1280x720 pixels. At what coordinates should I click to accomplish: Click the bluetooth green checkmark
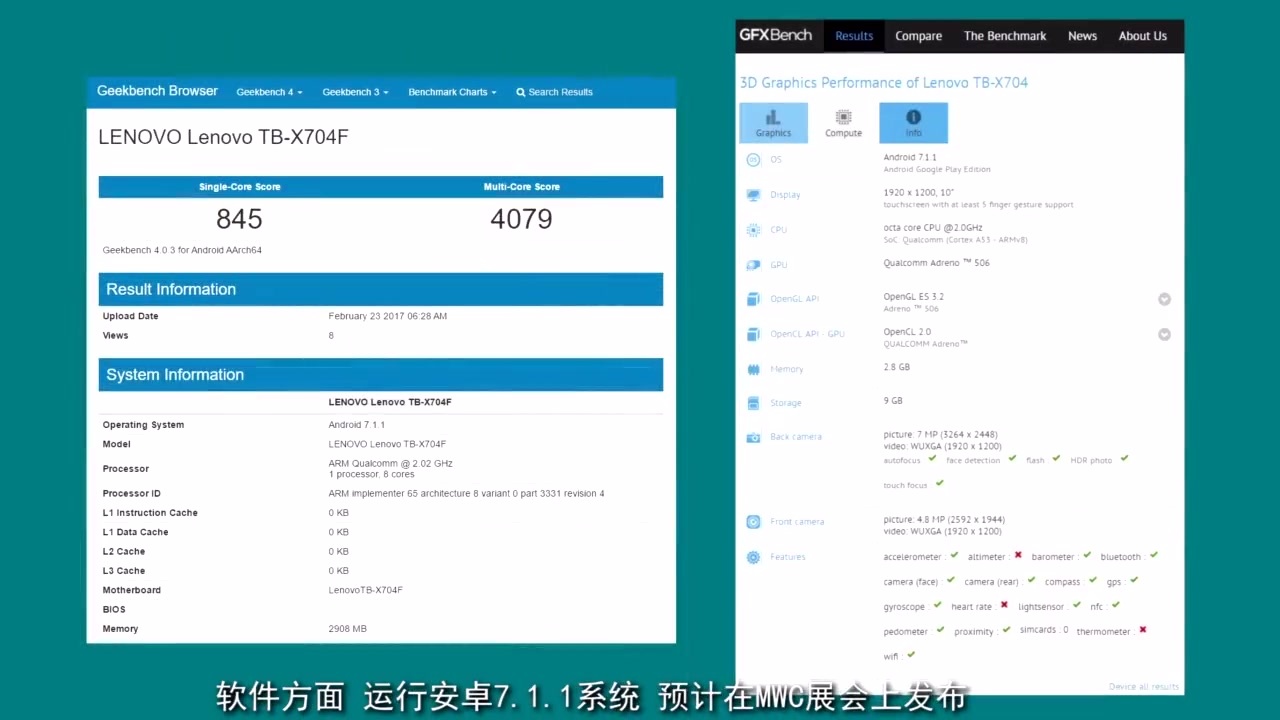(x=1153, y=555)
